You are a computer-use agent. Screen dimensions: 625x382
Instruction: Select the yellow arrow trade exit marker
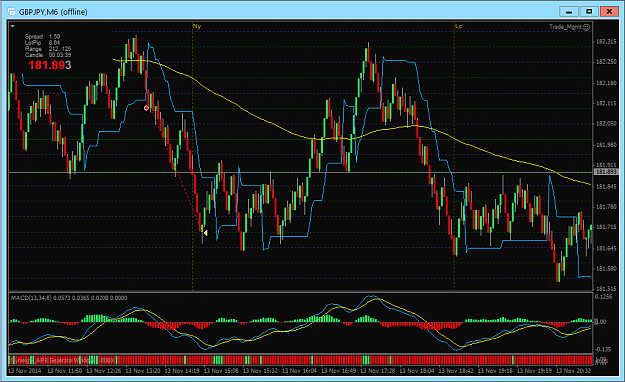[205, 232]
